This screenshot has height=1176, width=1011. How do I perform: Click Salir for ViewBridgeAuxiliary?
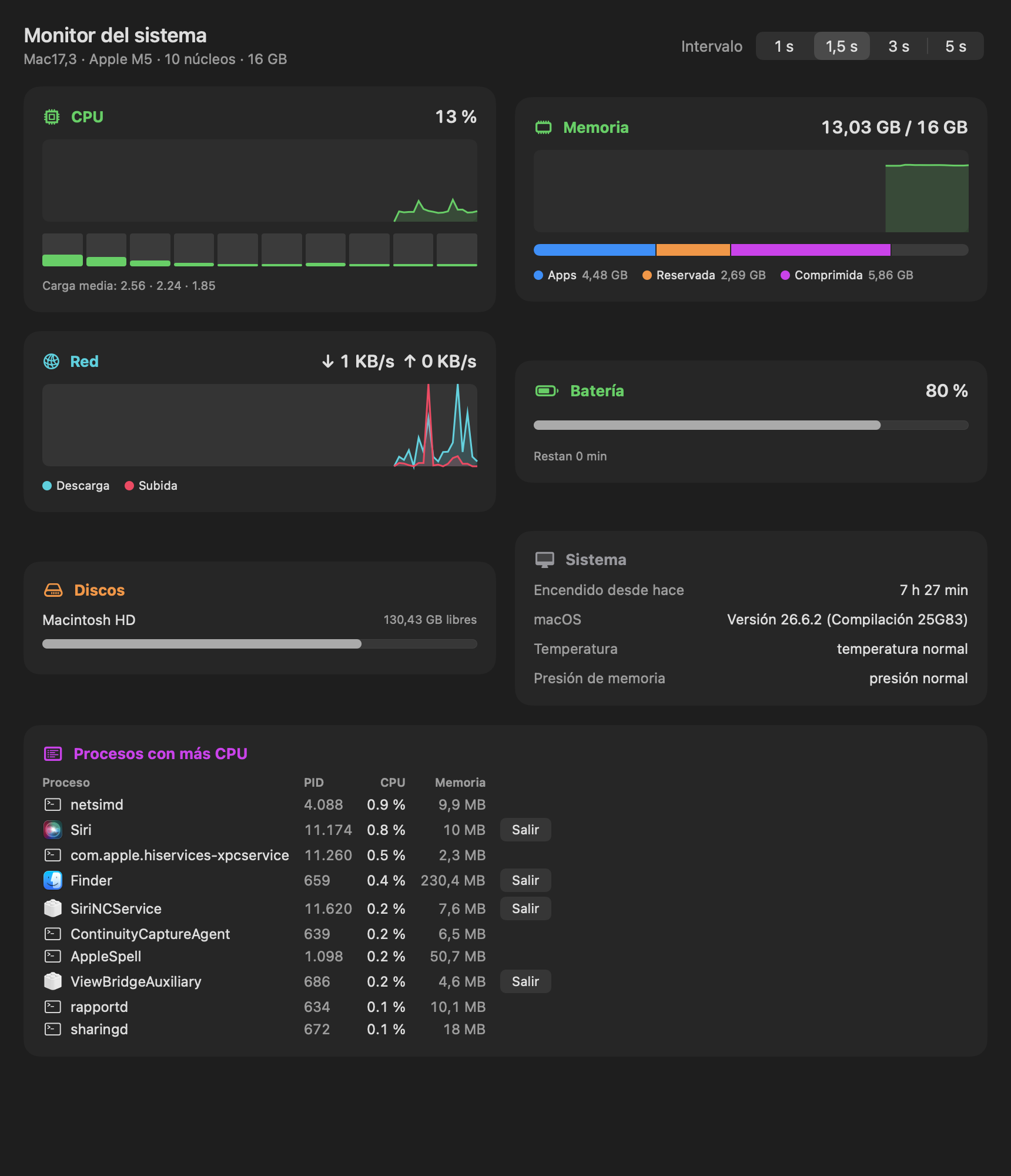click(525, 981)
